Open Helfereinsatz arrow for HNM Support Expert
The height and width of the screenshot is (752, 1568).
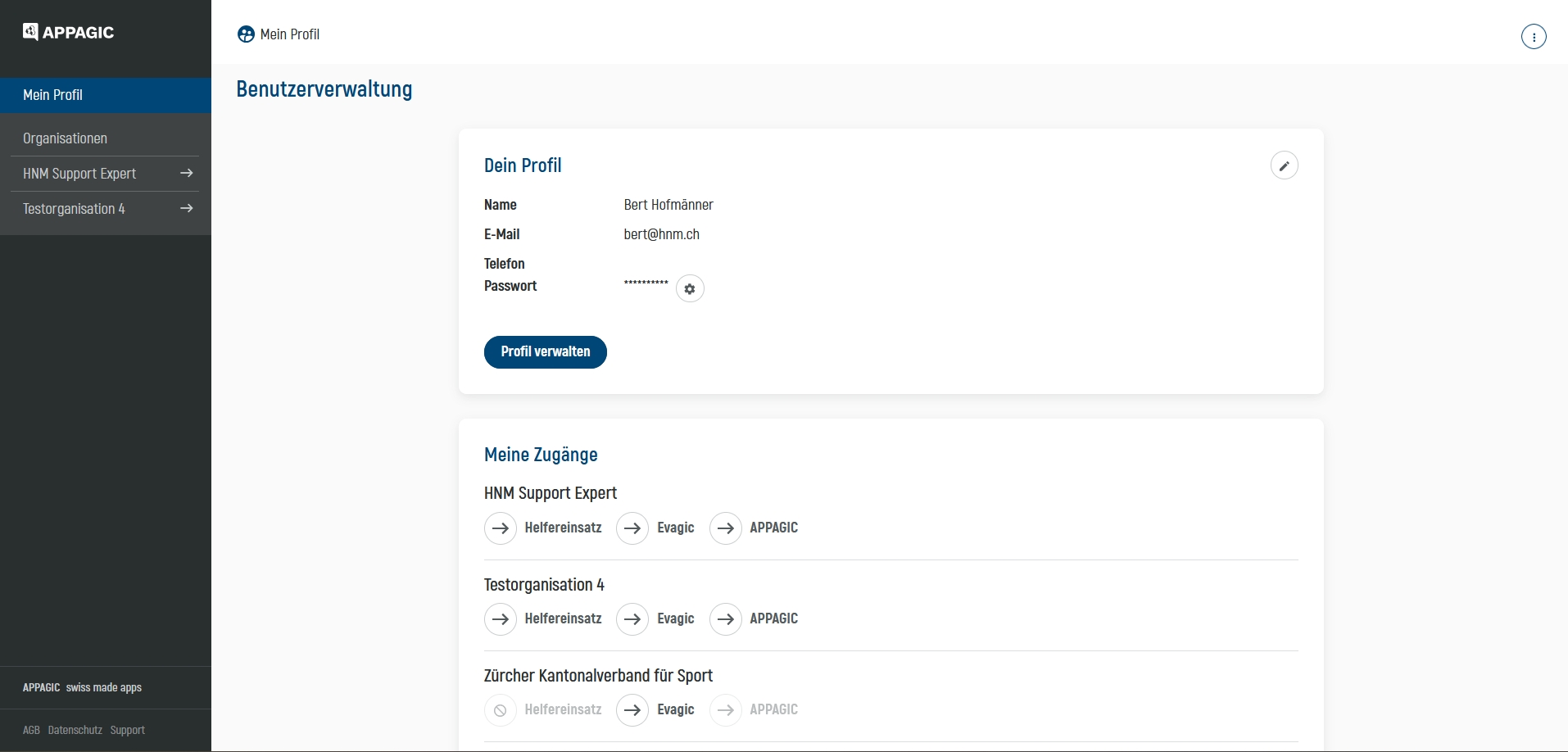(501, 528)
